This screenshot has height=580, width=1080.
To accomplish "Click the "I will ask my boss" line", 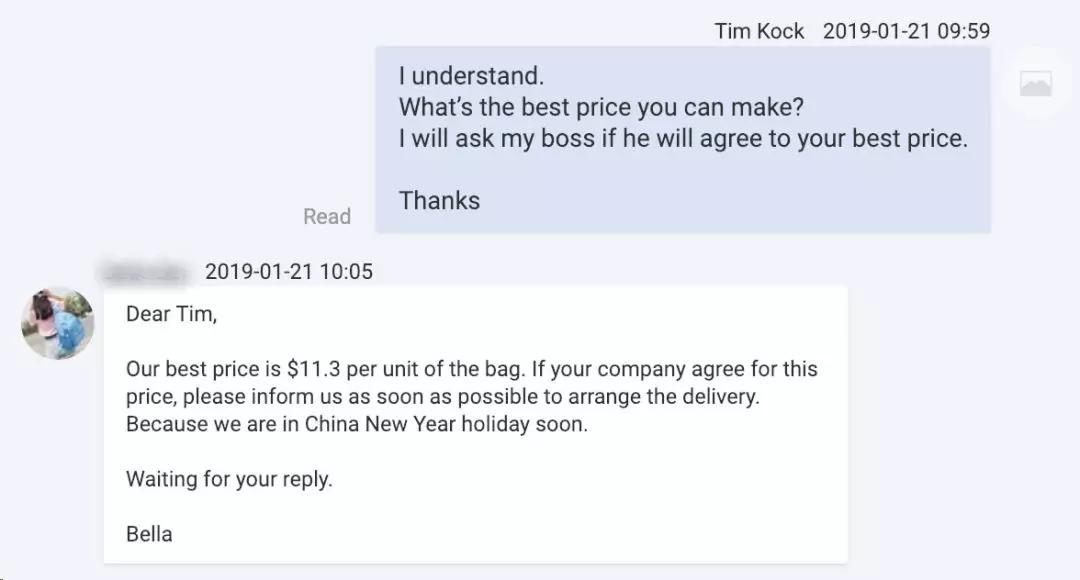I will tap(683, 139).
